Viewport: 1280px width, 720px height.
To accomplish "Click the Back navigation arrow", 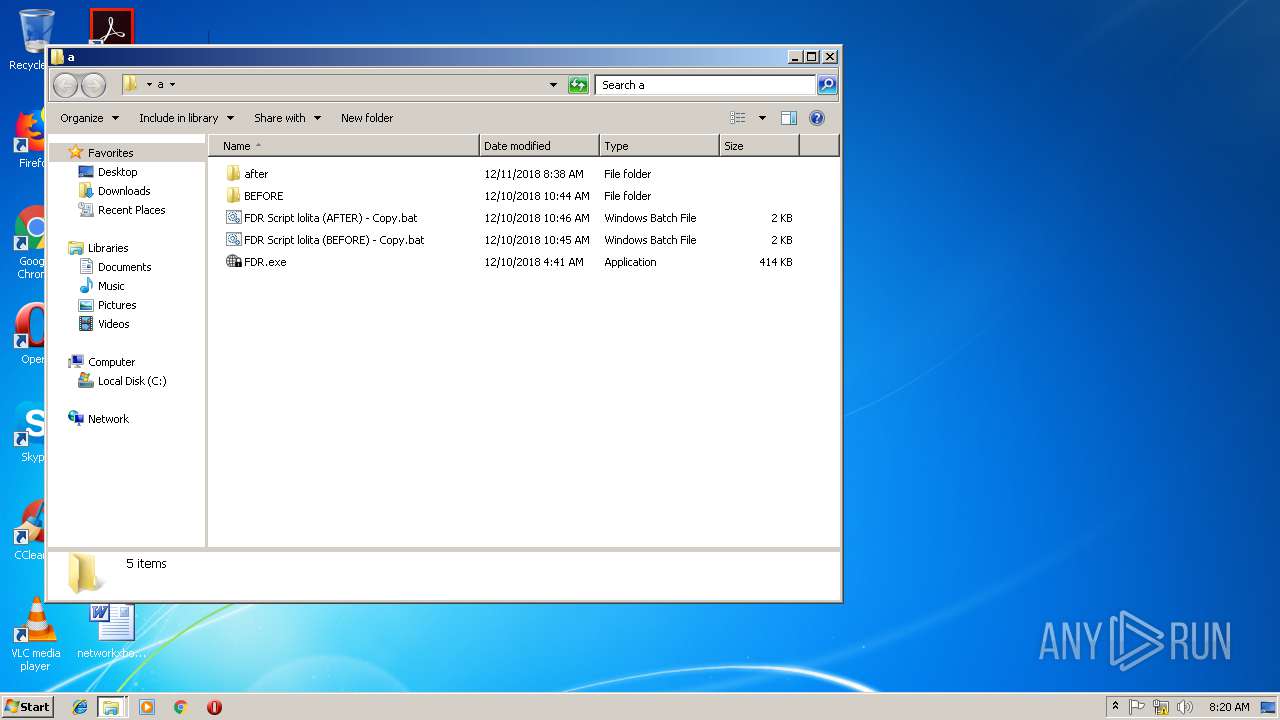I will click(x=65, y=85).
